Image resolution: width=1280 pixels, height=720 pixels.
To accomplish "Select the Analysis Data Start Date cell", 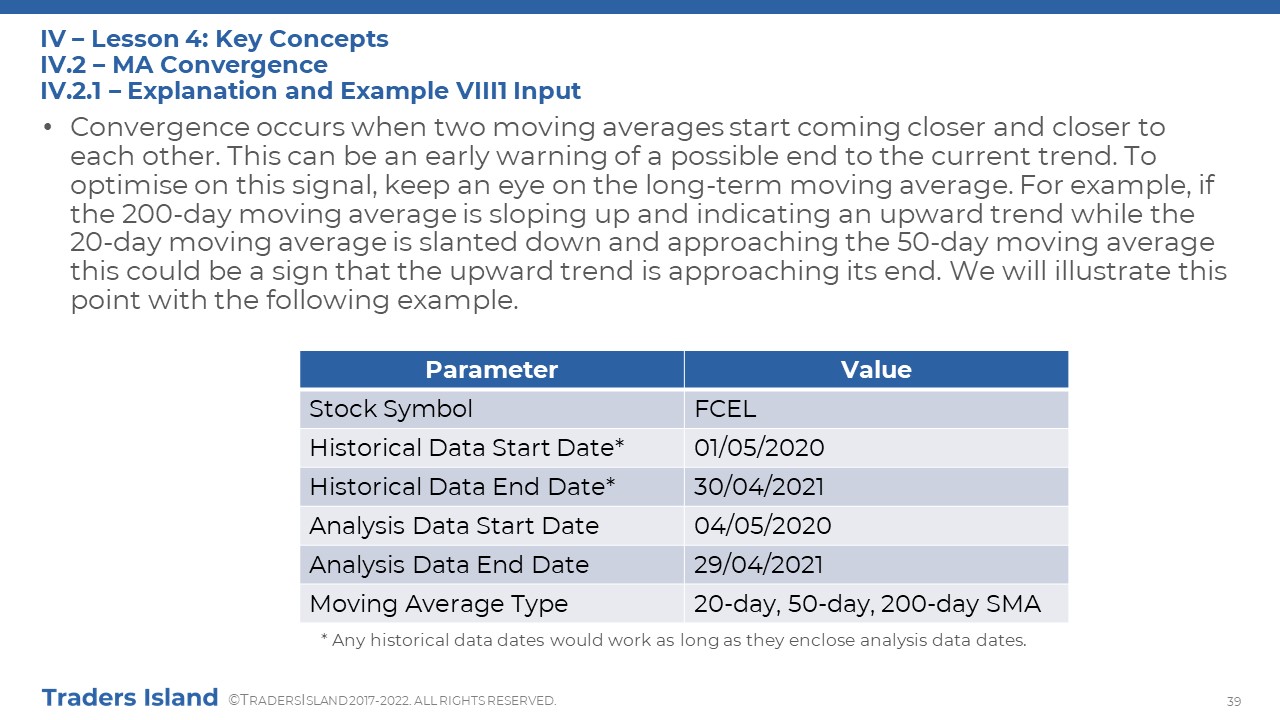I will pyautogui.click(x=492, y=526).
